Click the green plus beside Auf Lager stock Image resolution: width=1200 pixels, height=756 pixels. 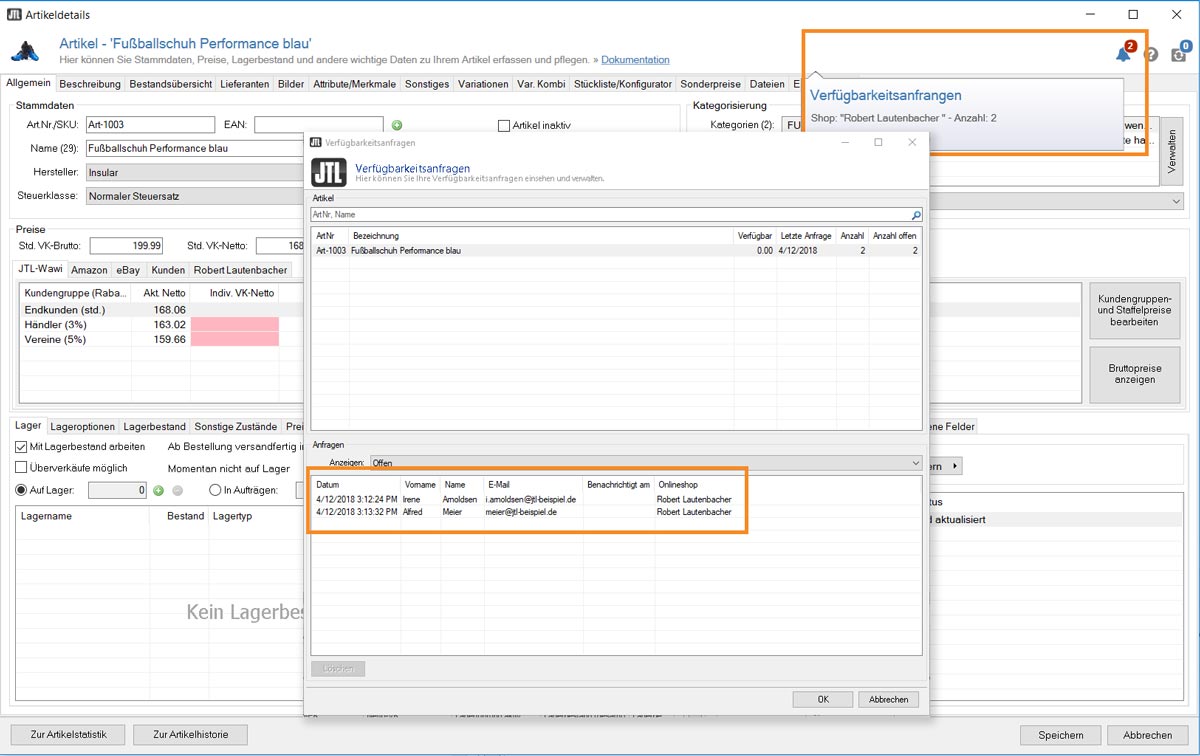[157, 490]
